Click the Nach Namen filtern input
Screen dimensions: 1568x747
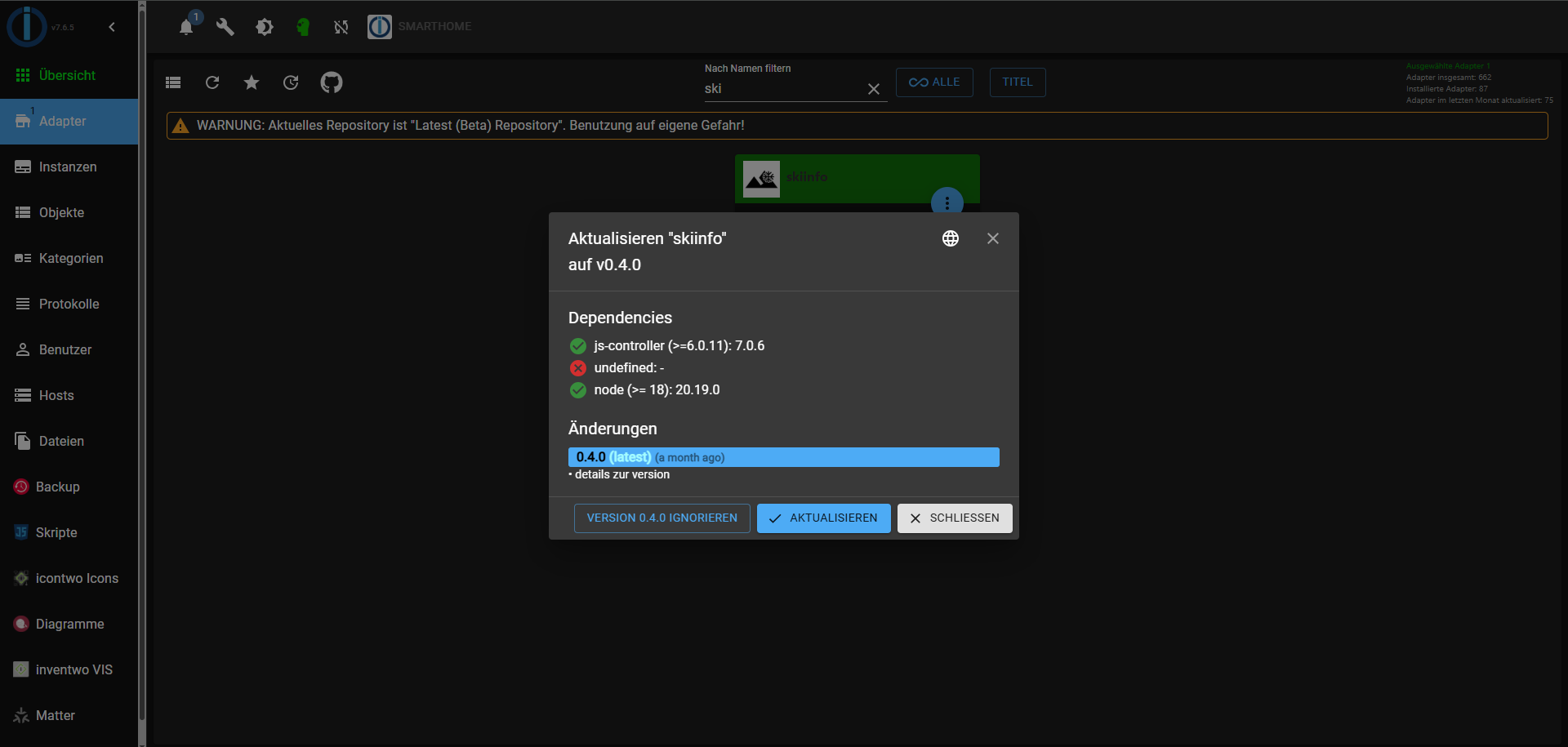click(780, 89)
